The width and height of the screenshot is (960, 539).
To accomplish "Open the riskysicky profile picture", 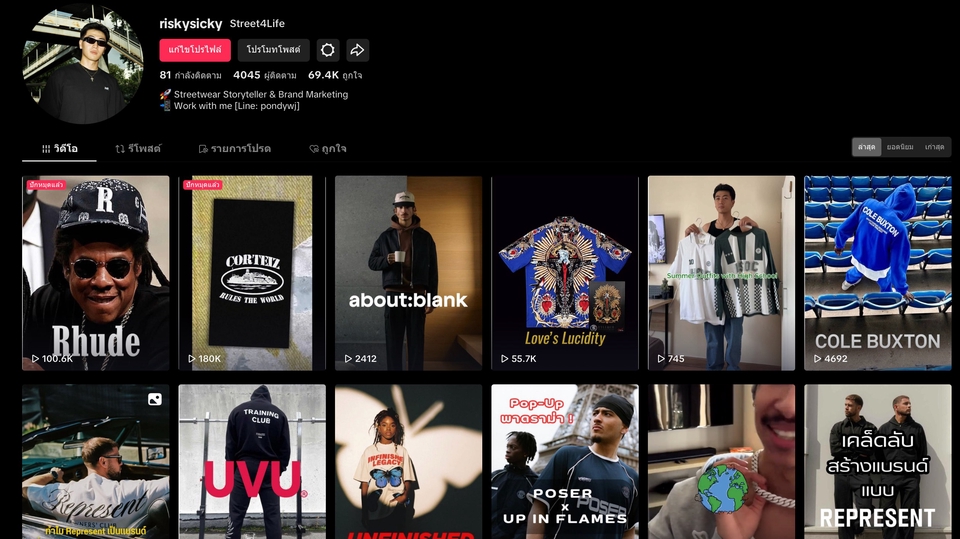I will (83, 64).
